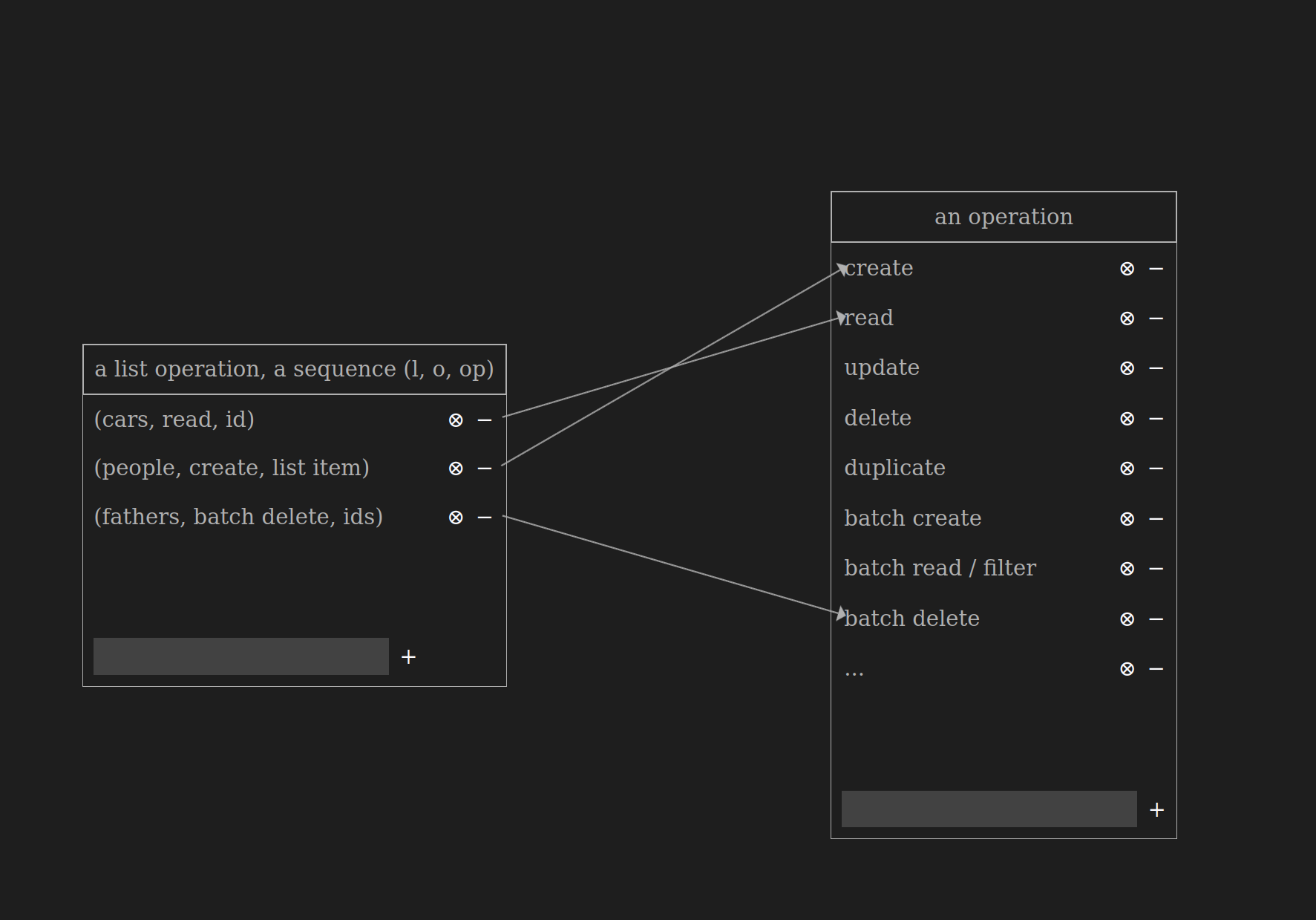Image resolution: width=1316 pixels, height=920 pixels.
Task: Select the 'an operation' header
Action: pyautogui.click(x=1004, y=217)
